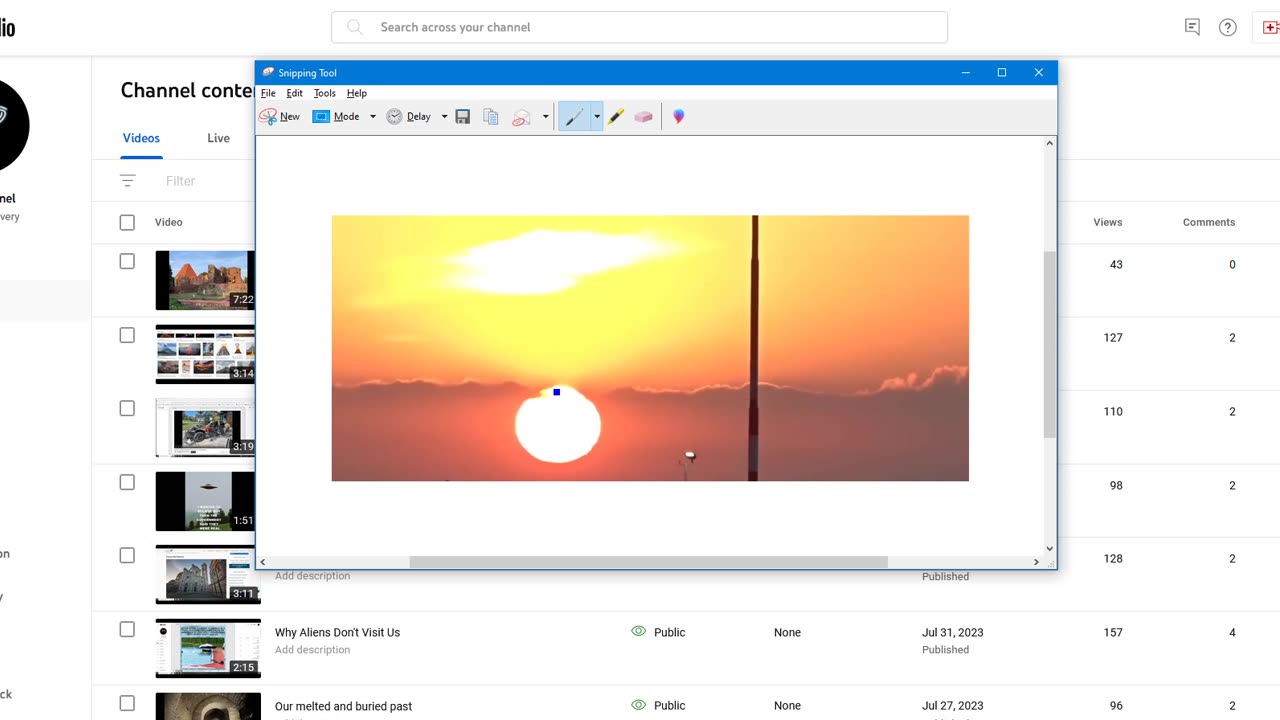The height and width of the screenshot is (720, 1280).
Task: Expand the Send Snip dropdown arrow
Action: pyautogui.click(x=545, y=117)
